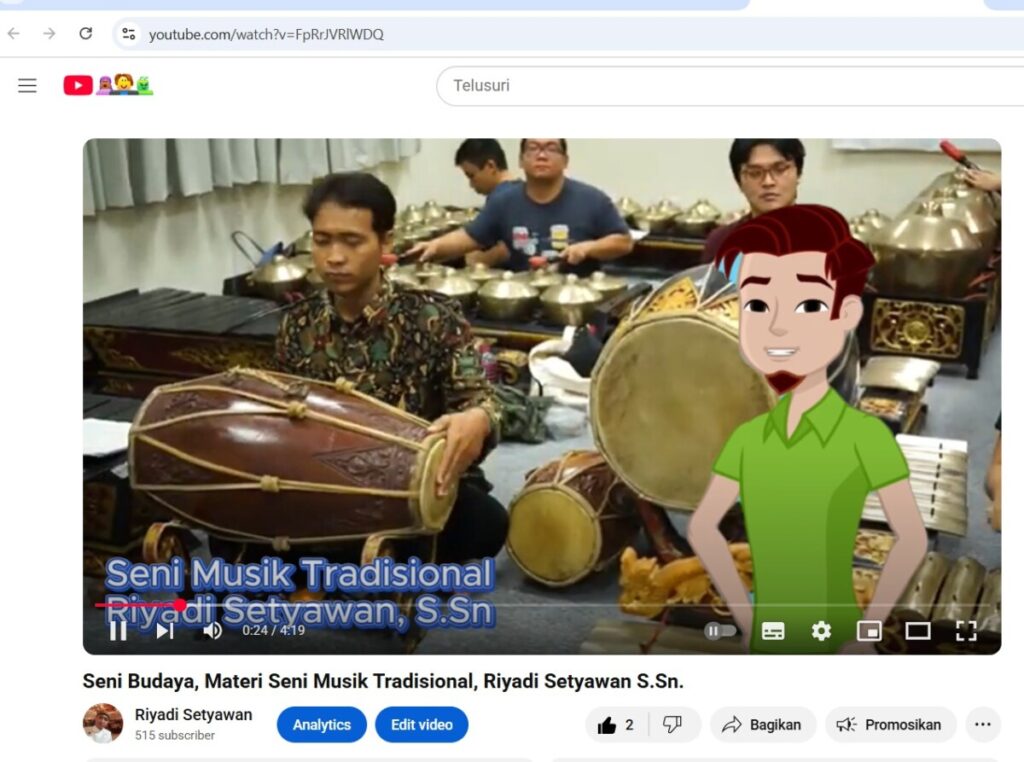Open the hamburger guide menu
Image resolution: width=1024 pixels, height=762 pixels.
point(27,86)
